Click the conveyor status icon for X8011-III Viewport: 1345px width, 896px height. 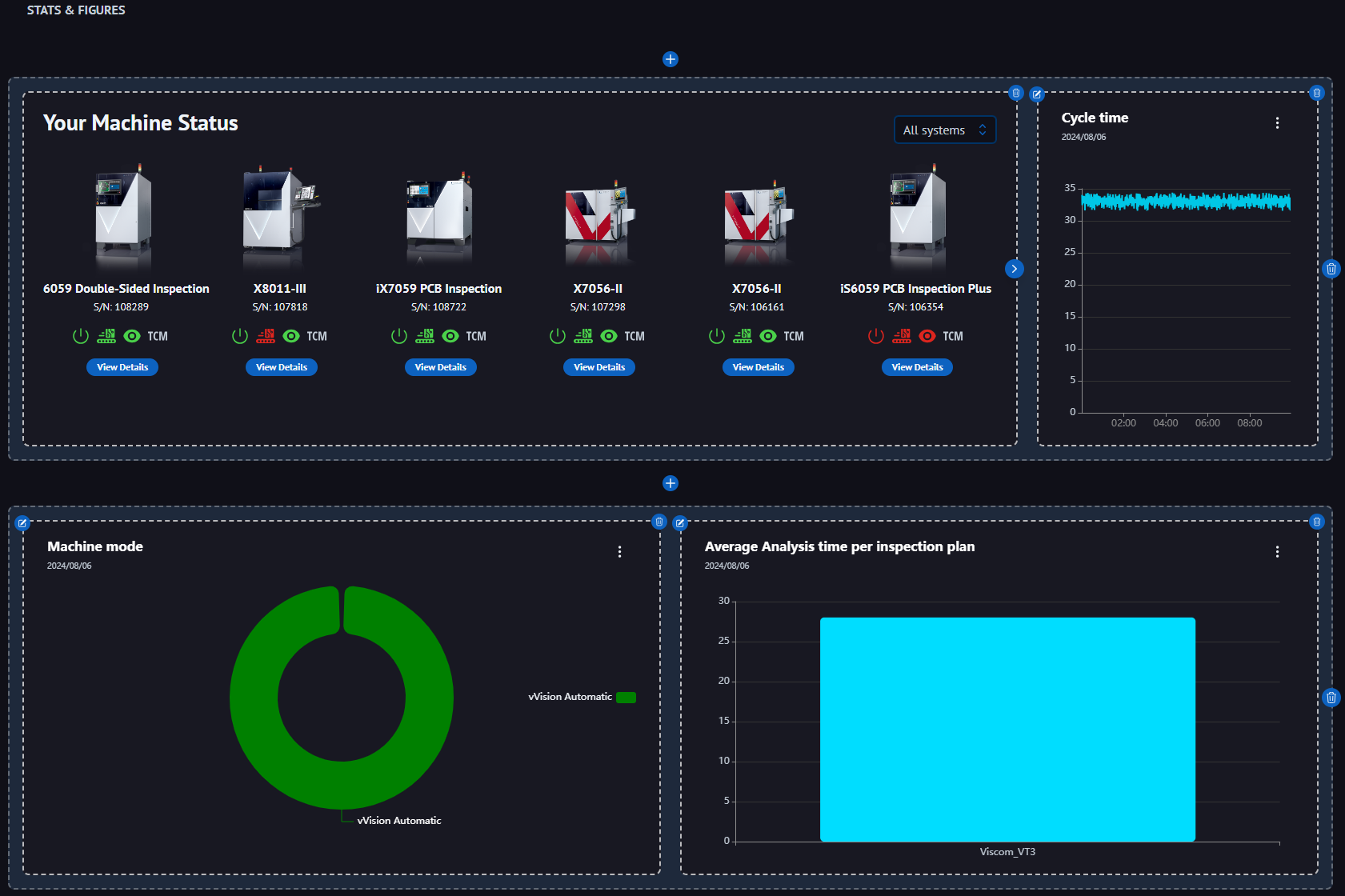(x=266, y=336)
